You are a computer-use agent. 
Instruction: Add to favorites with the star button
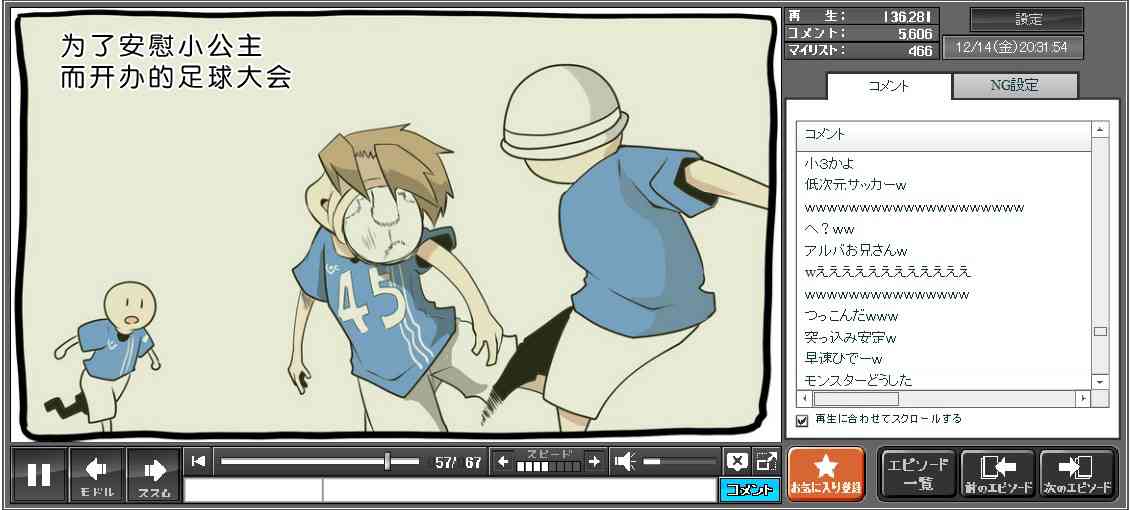tap(826, 474)
